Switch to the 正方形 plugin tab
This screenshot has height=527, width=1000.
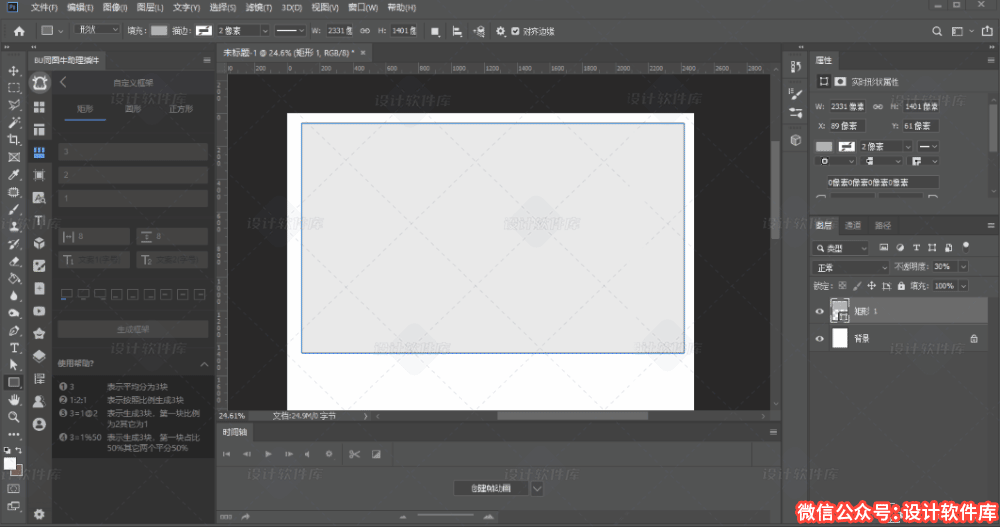pyautogui.click(x=181, y=108)
